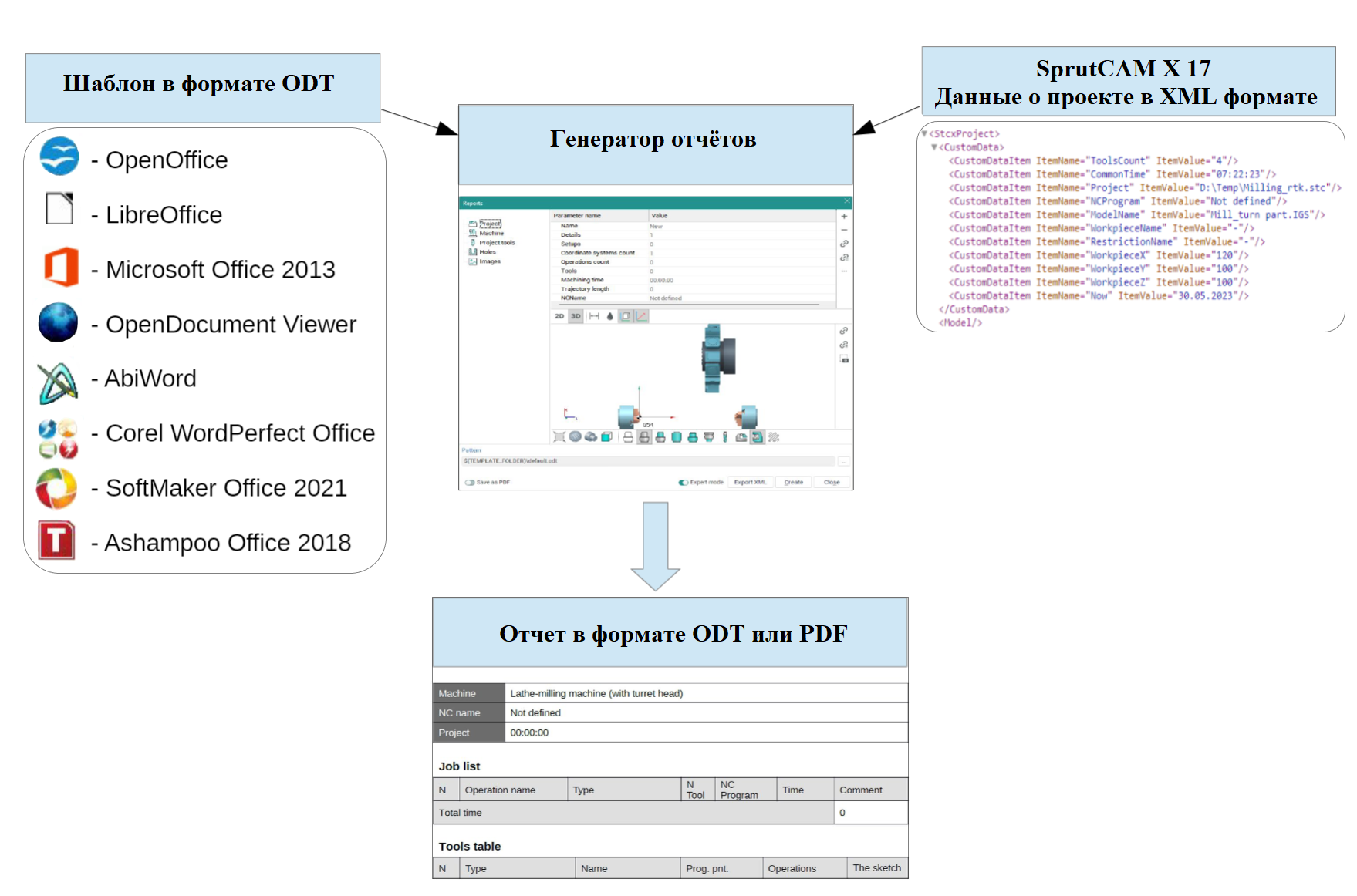This screenshot has height=896, width=1357.
Task: Collapse the CustomData XML node
Action: pos(934,147)
